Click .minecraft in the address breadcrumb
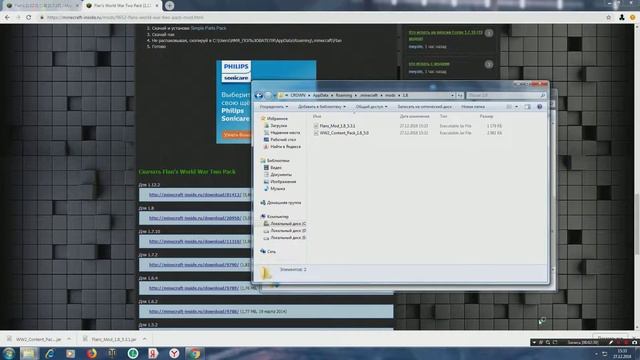640x360 pixels. point(369,95)
